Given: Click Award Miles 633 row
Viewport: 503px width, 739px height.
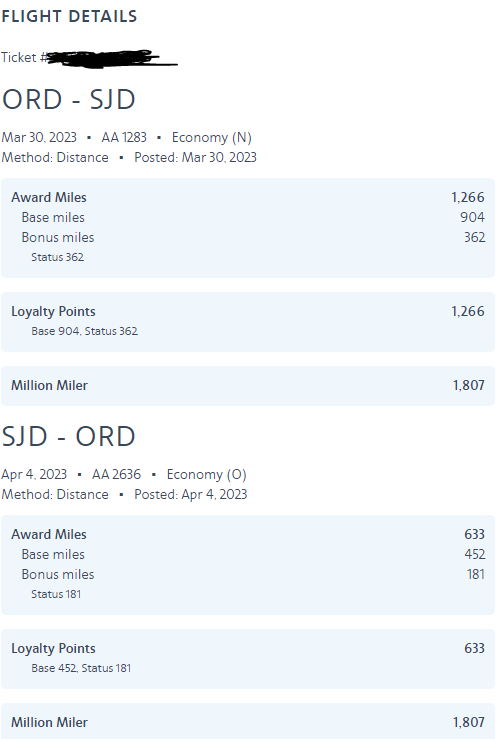Looking at the screenshot, I should point(248,534).
